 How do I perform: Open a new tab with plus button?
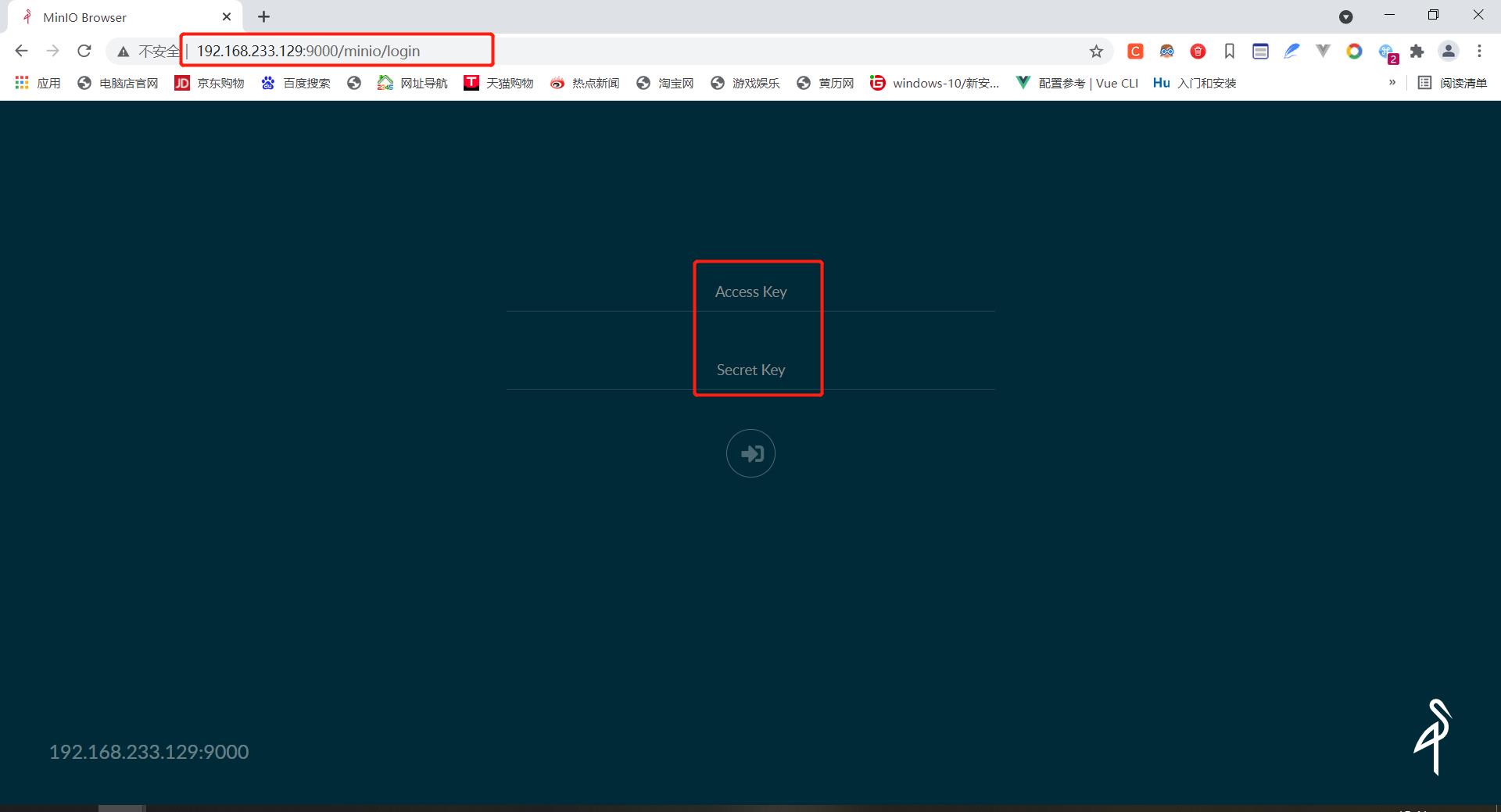pyautogui.click(x=264, y=16)
